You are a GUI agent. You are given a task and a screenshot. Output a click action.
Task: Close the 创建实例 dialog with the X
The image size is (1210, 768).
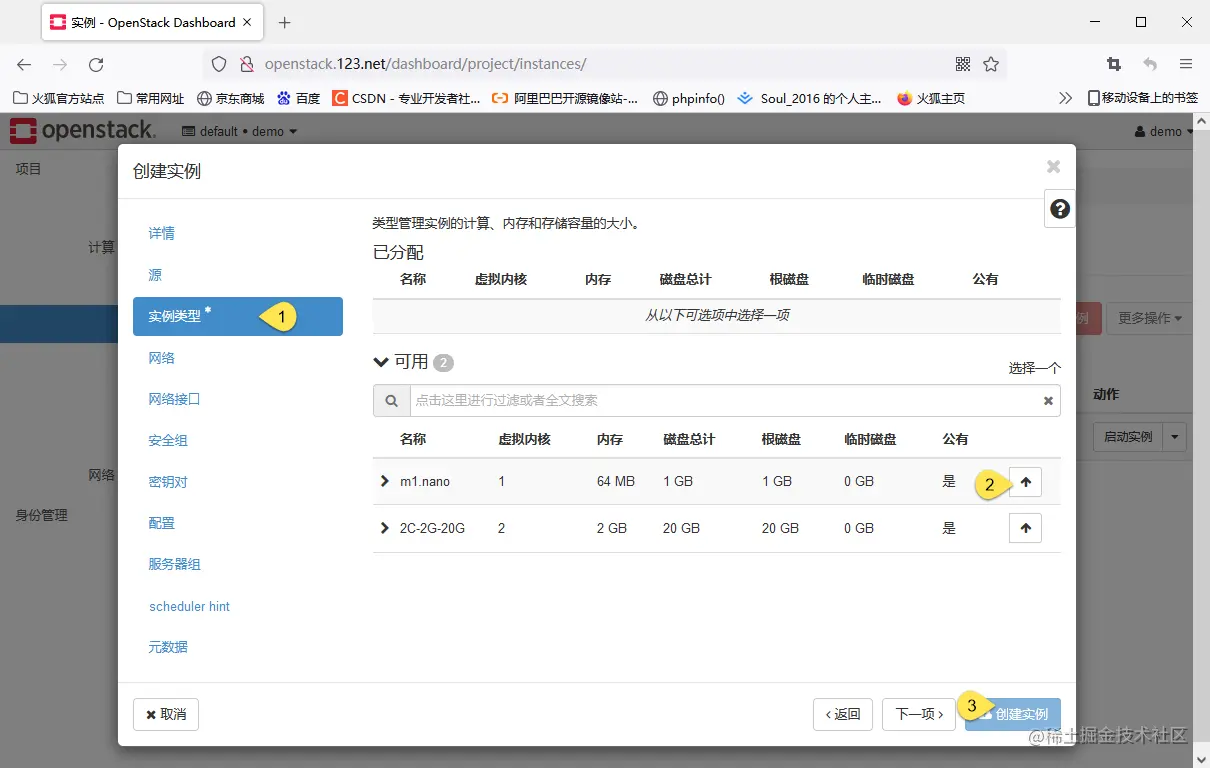pos(1053,167)
